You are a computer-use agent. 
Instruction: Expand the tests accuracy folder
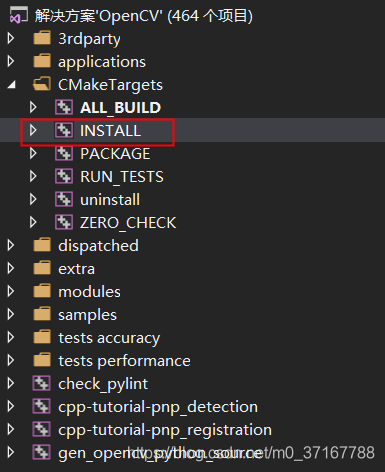[11, 337]
